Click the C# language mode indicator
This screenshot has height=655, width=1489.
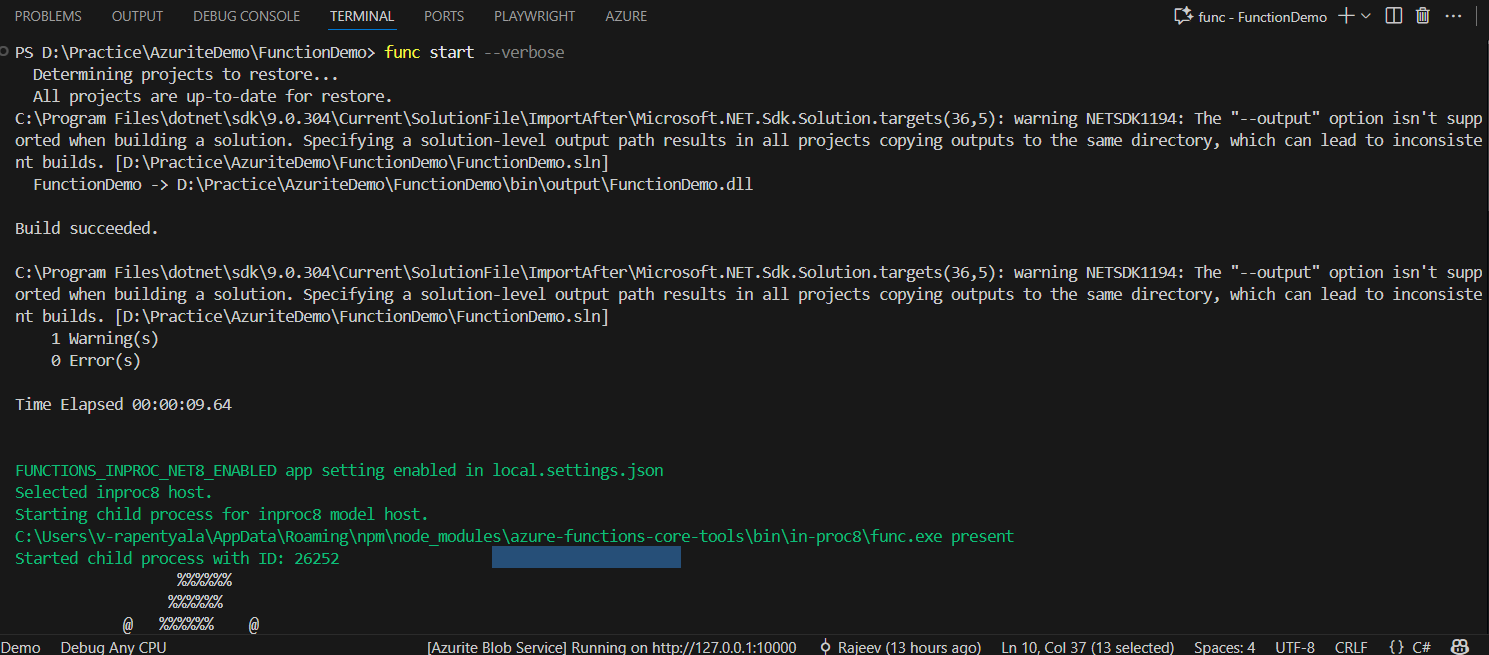click(1421, 647)
